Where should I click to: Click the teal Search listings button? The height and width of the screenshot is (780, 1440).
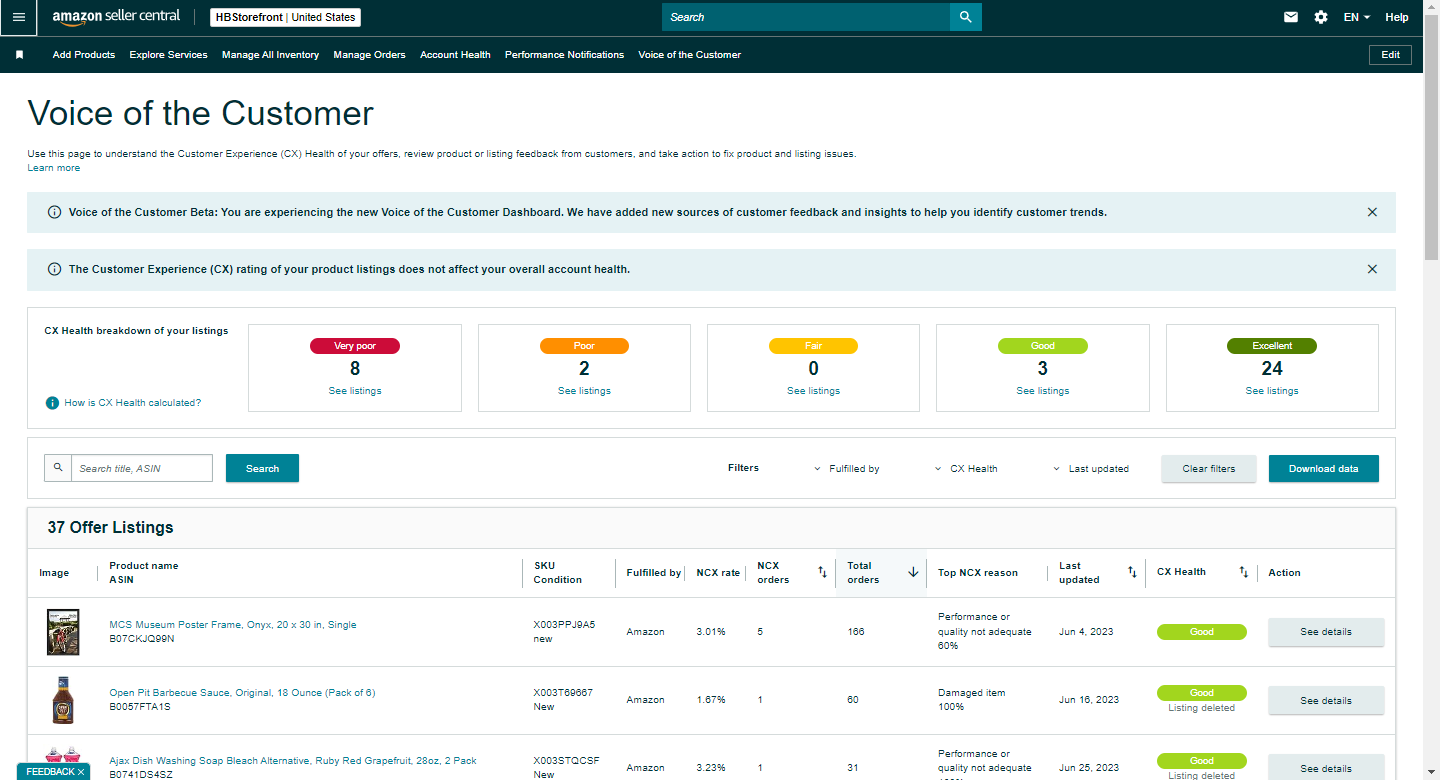[x=262, y=468]
